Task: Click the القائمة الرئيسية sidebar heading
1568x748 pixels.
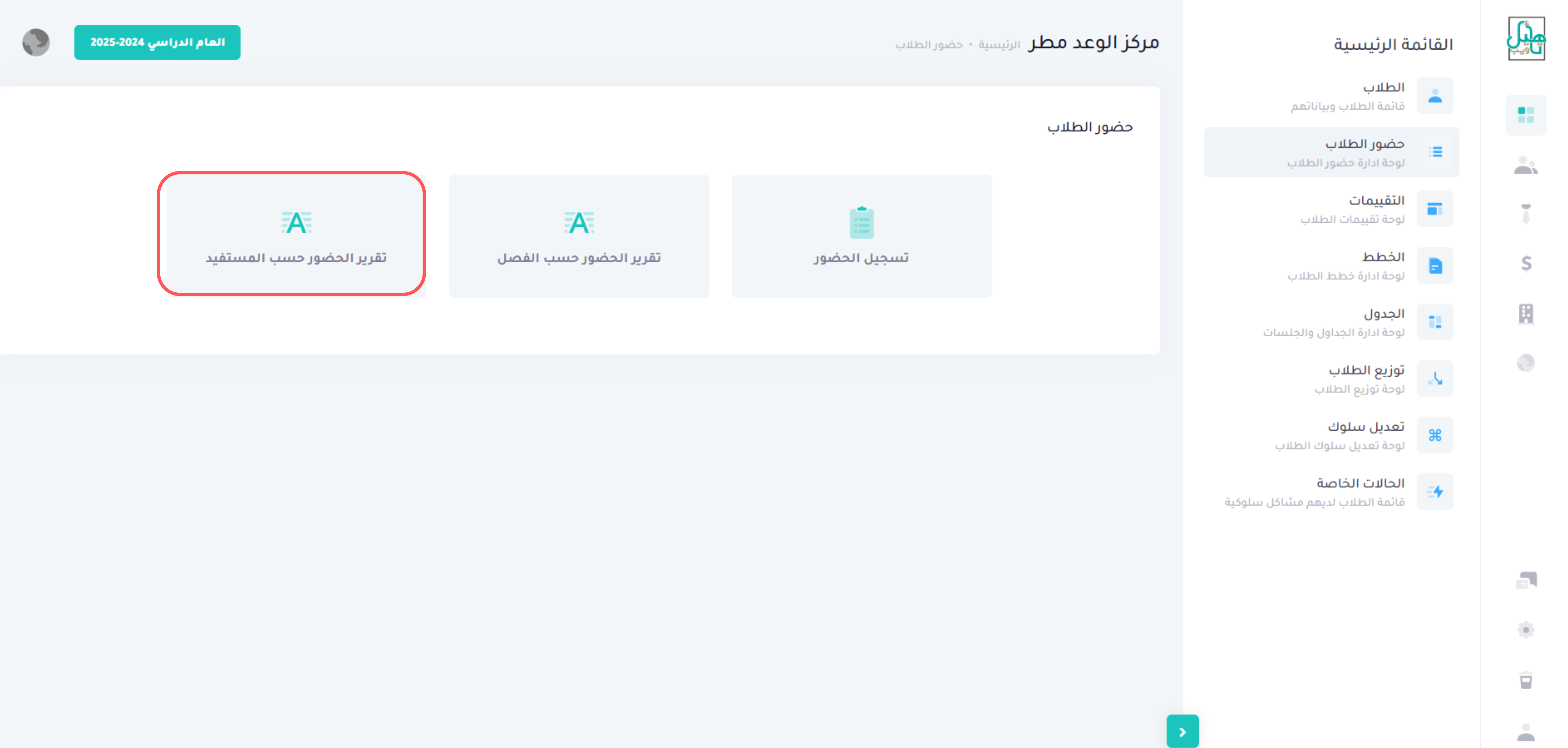Action: [1393, 45]
